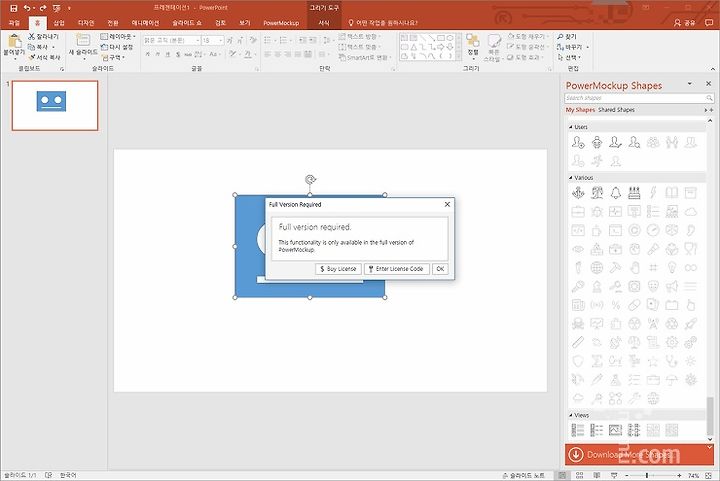
Task: Click the comments icon at top right
Action: pos(709,22)
